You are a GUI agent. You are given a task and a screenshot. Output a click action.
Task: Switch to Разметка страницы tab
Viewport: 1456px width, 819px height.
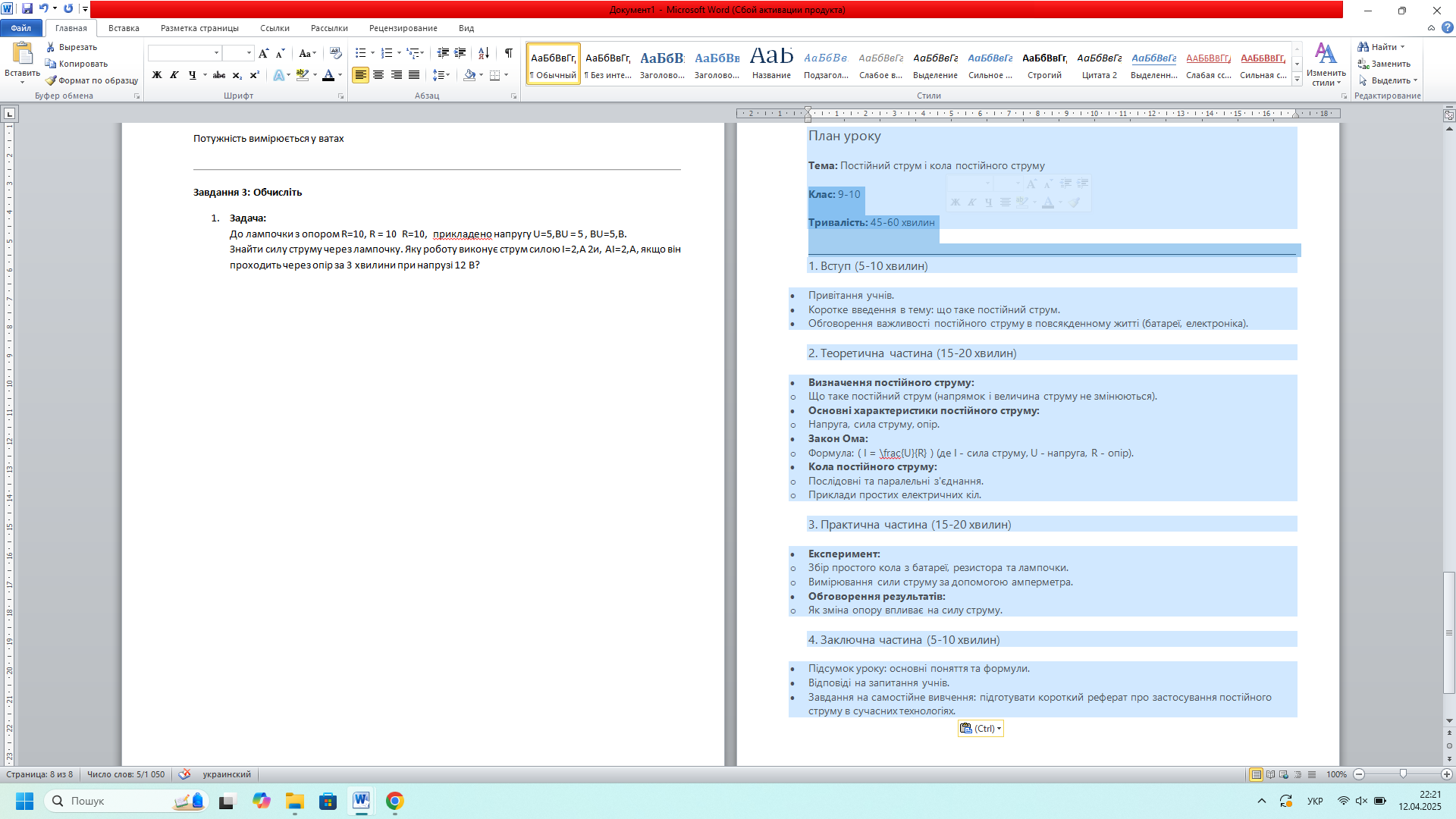(x=199, y=28)
